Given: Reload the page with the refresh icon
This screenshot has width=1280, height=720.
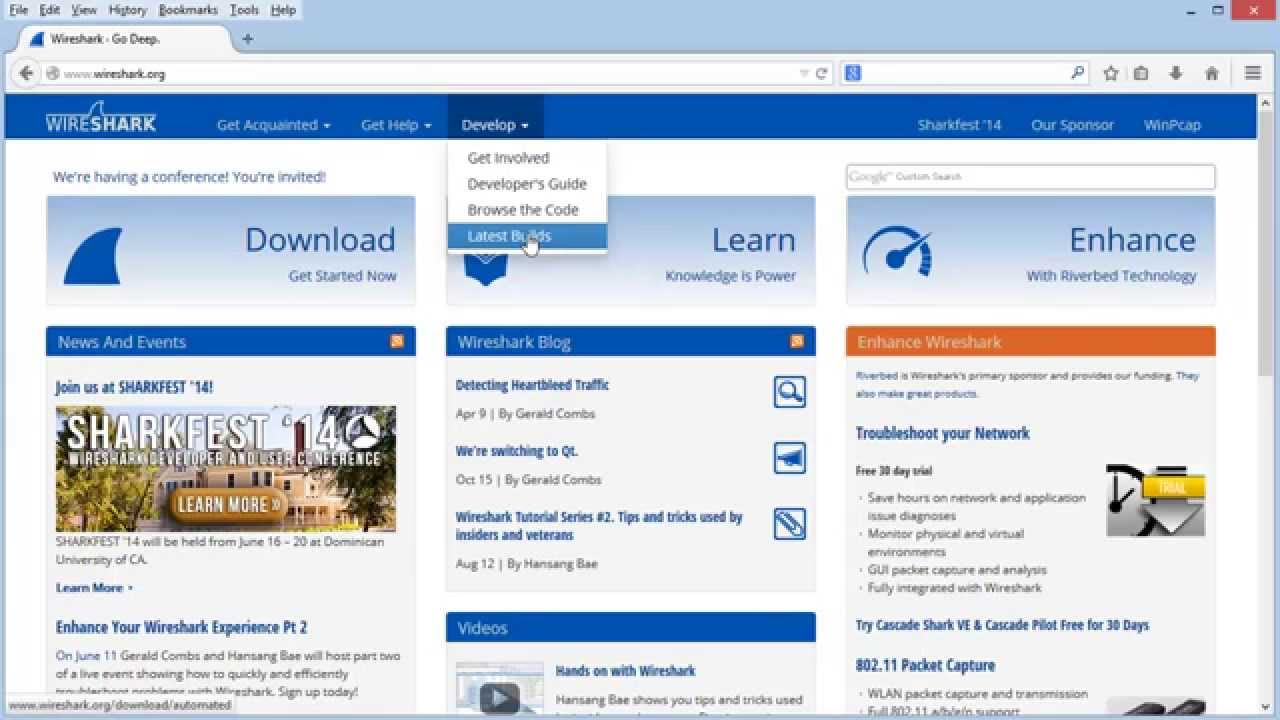Looking at the screenshot, I should pyautogui.click(x=821, y=73).
